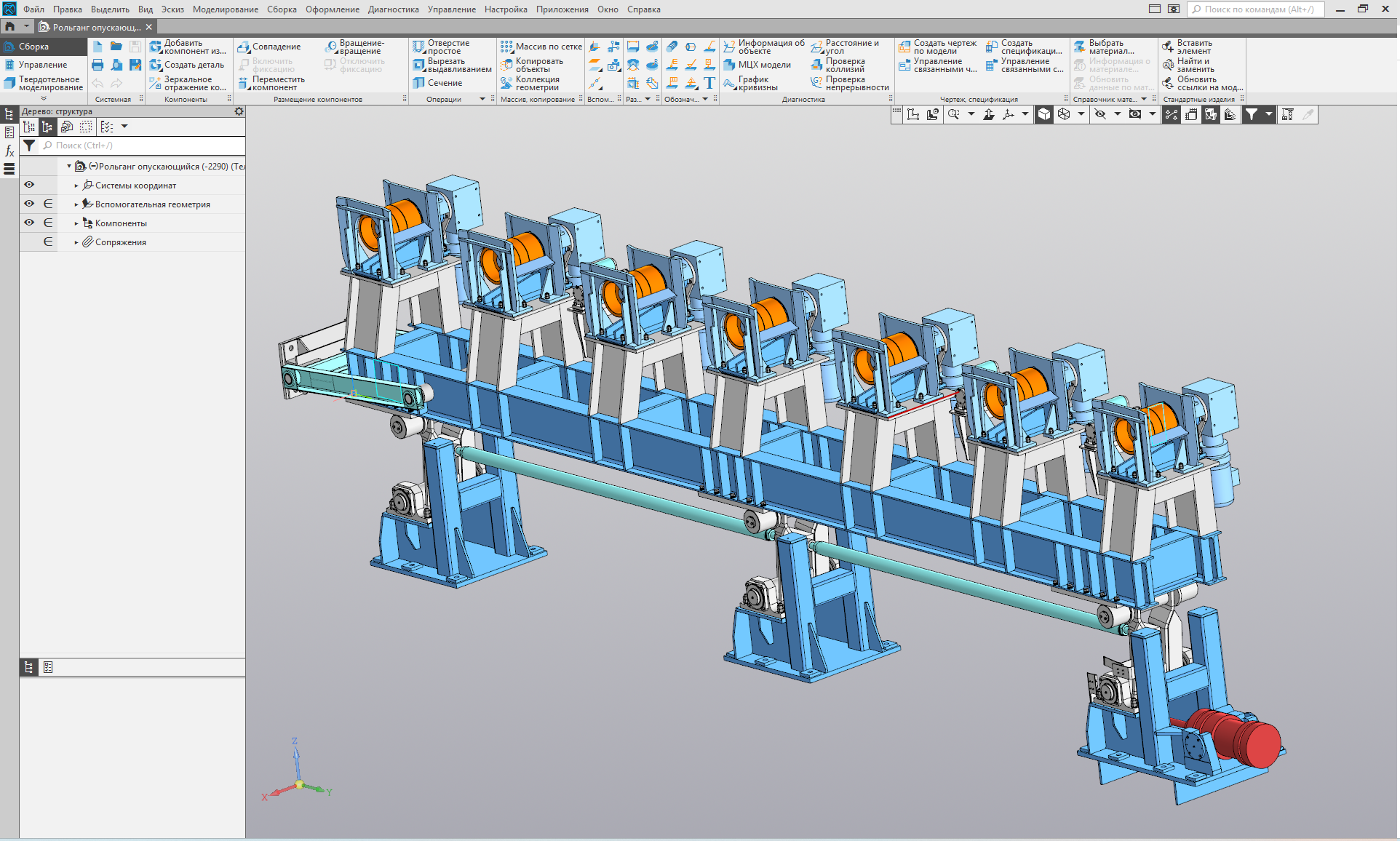Expand the Компоненты tree node
Viewport: 1400px width, 841px height.
[x=76, y=223]
